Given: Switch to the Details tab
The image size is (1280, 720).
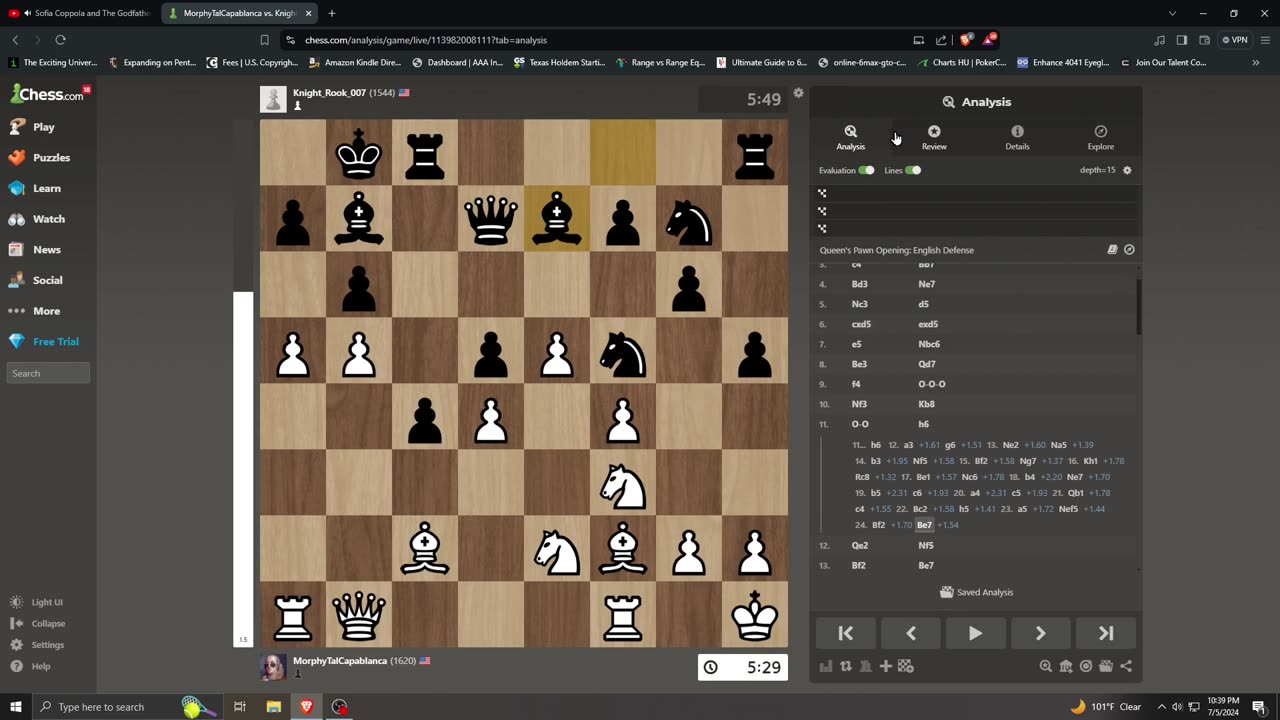Looking at the screenshot, I should [x=1017, y=138].
